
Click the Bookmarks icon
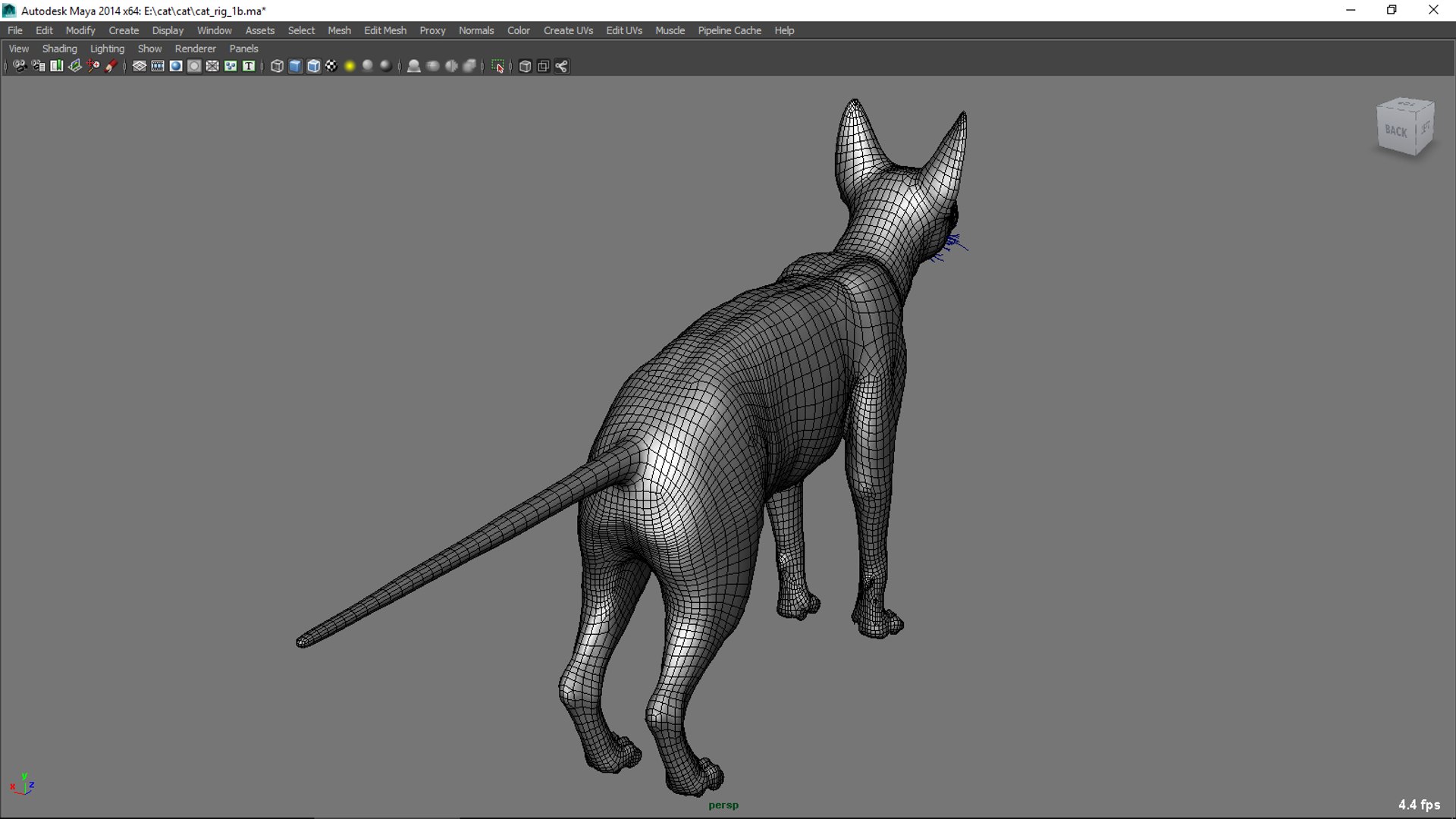pyautogui.click(x=56, y=66)
